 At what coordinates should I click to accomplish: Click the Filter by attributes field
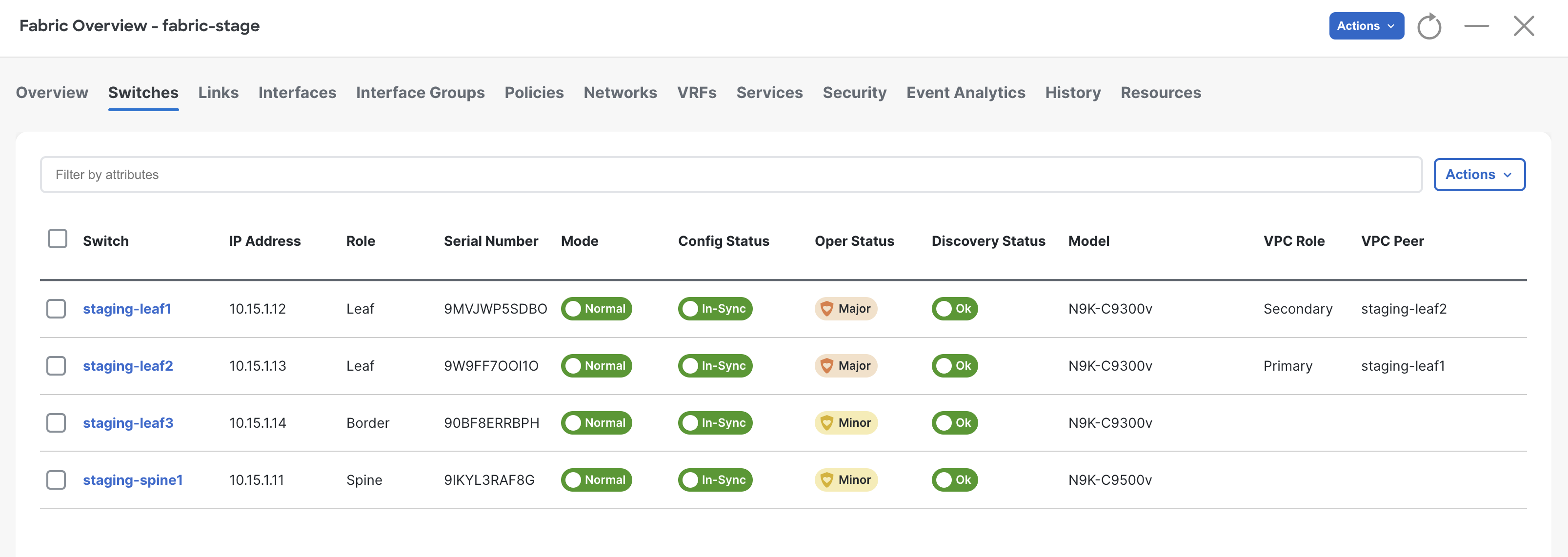(730, 175)
